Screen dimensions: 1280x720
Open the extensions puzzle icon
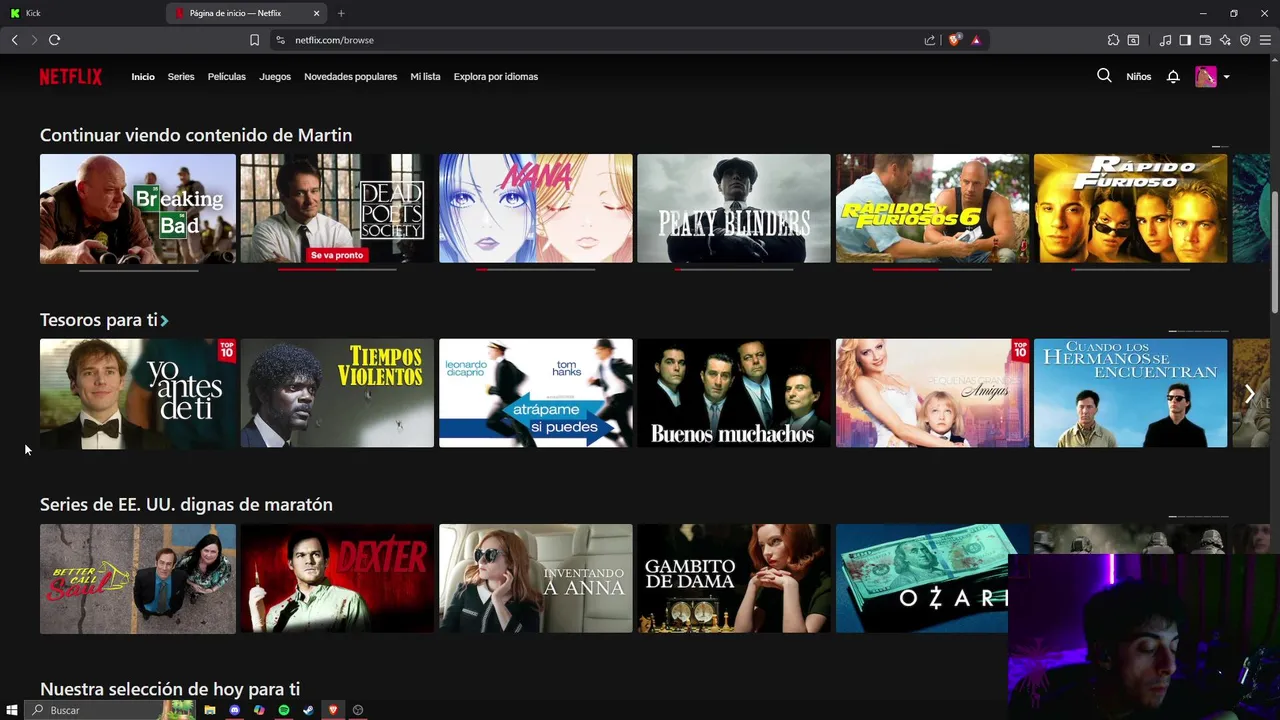(x=1113, y=40)
